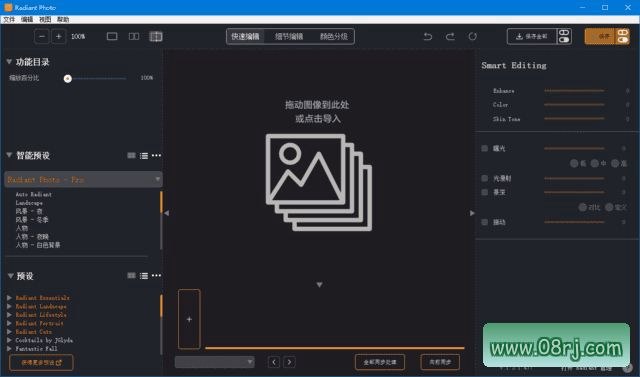Expand the Radiant Essentials preset group
This screenshot has width=640, height=377.
[x=9, y=297]
